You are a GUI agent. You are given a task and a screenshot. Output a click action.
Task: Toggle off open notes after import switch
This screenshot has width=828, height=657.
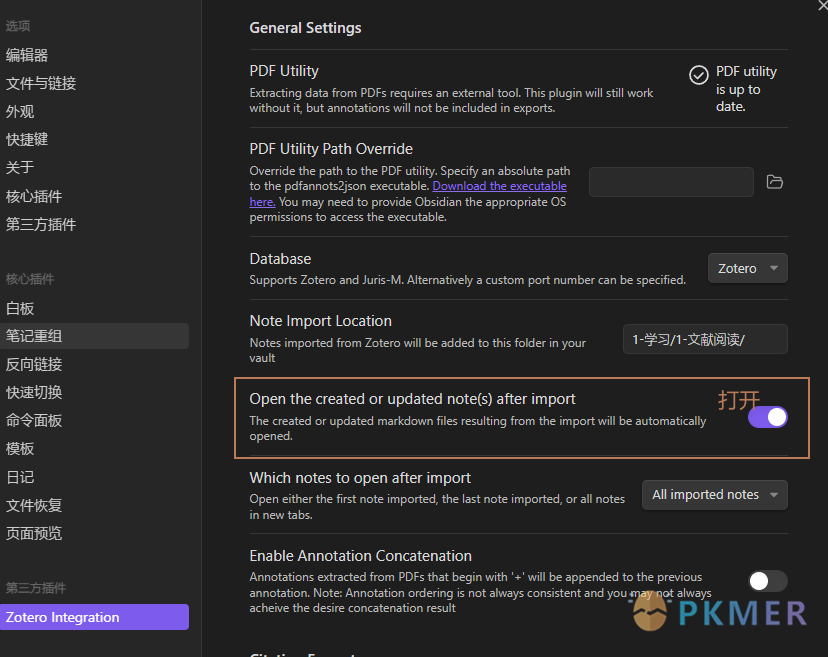pos(768,417)
